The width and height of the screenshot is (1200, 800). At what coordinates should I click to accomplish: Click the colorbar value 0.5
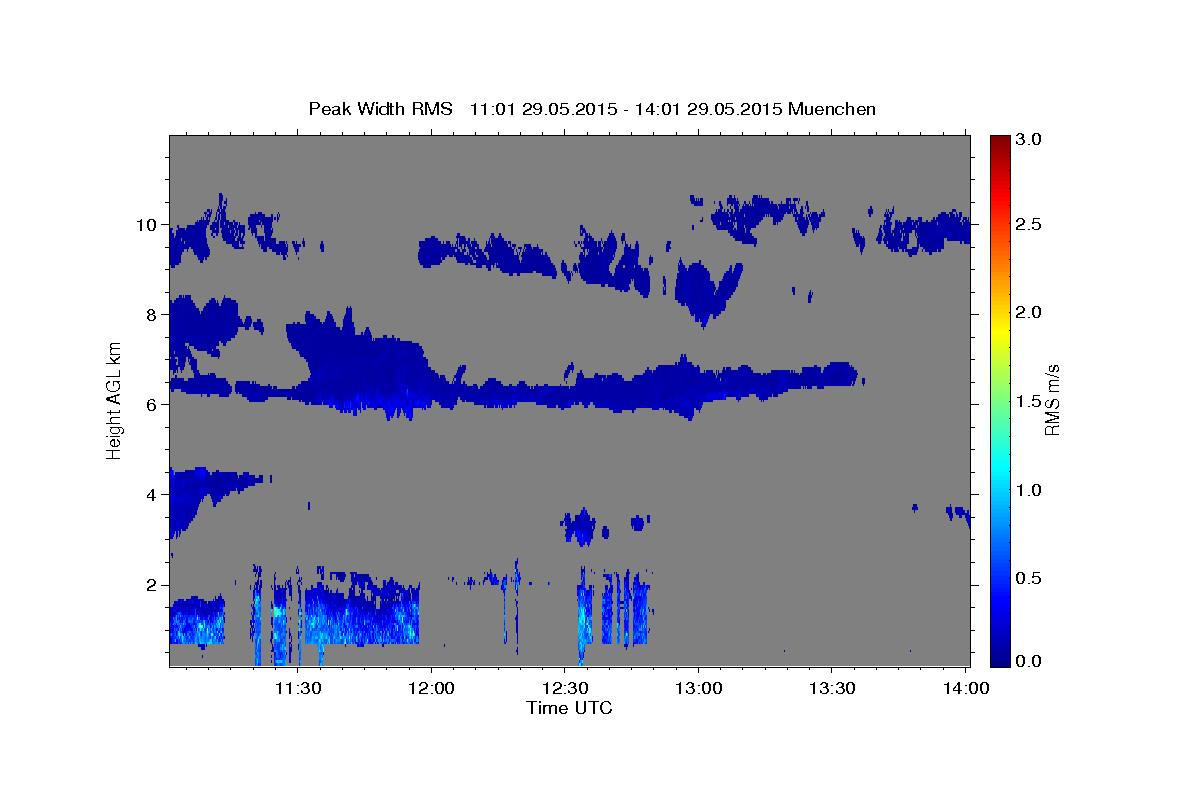[x=1028, y=579]
